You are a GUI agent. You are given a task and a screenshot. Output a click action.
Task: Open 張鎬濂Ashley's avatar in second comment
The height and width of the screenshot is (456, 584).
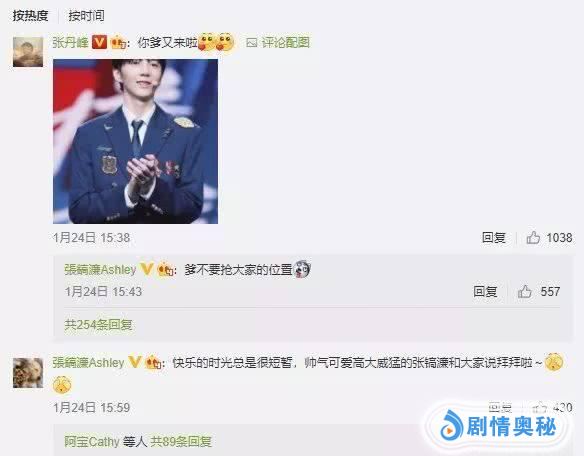click(x=28, y=373)
